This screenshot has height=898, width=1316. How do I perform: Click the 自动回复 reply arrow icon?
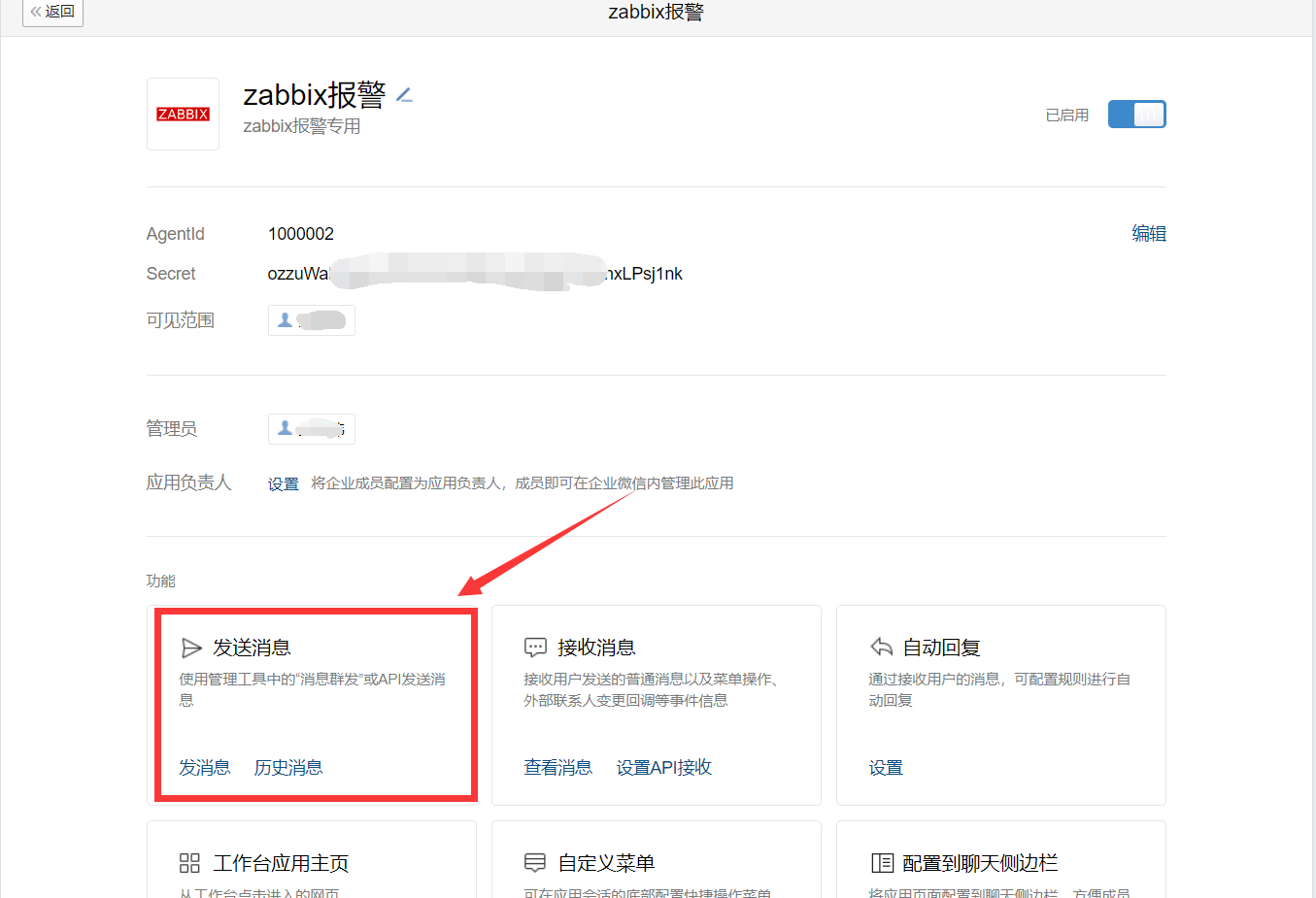pos(881,648)
